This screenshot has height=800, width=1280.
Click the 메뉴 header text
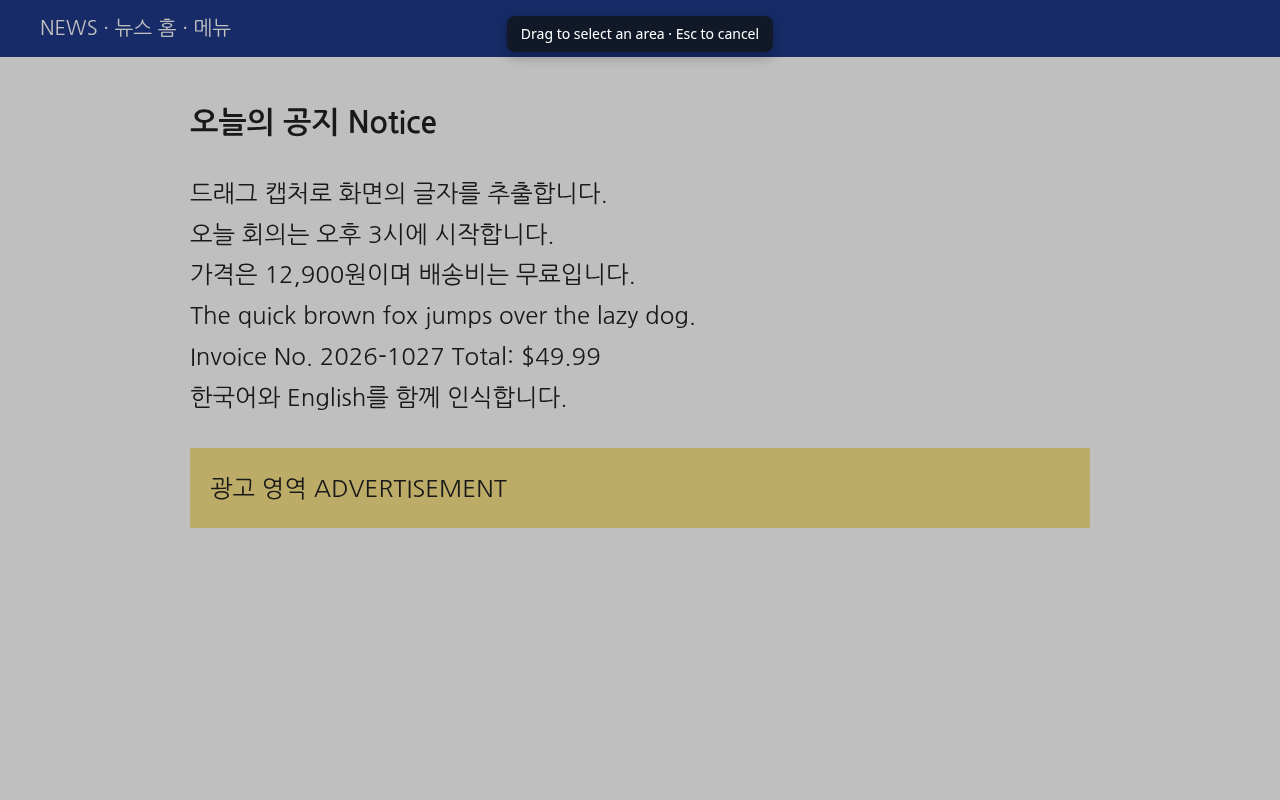pyautogui.click(x=212, y=28)
